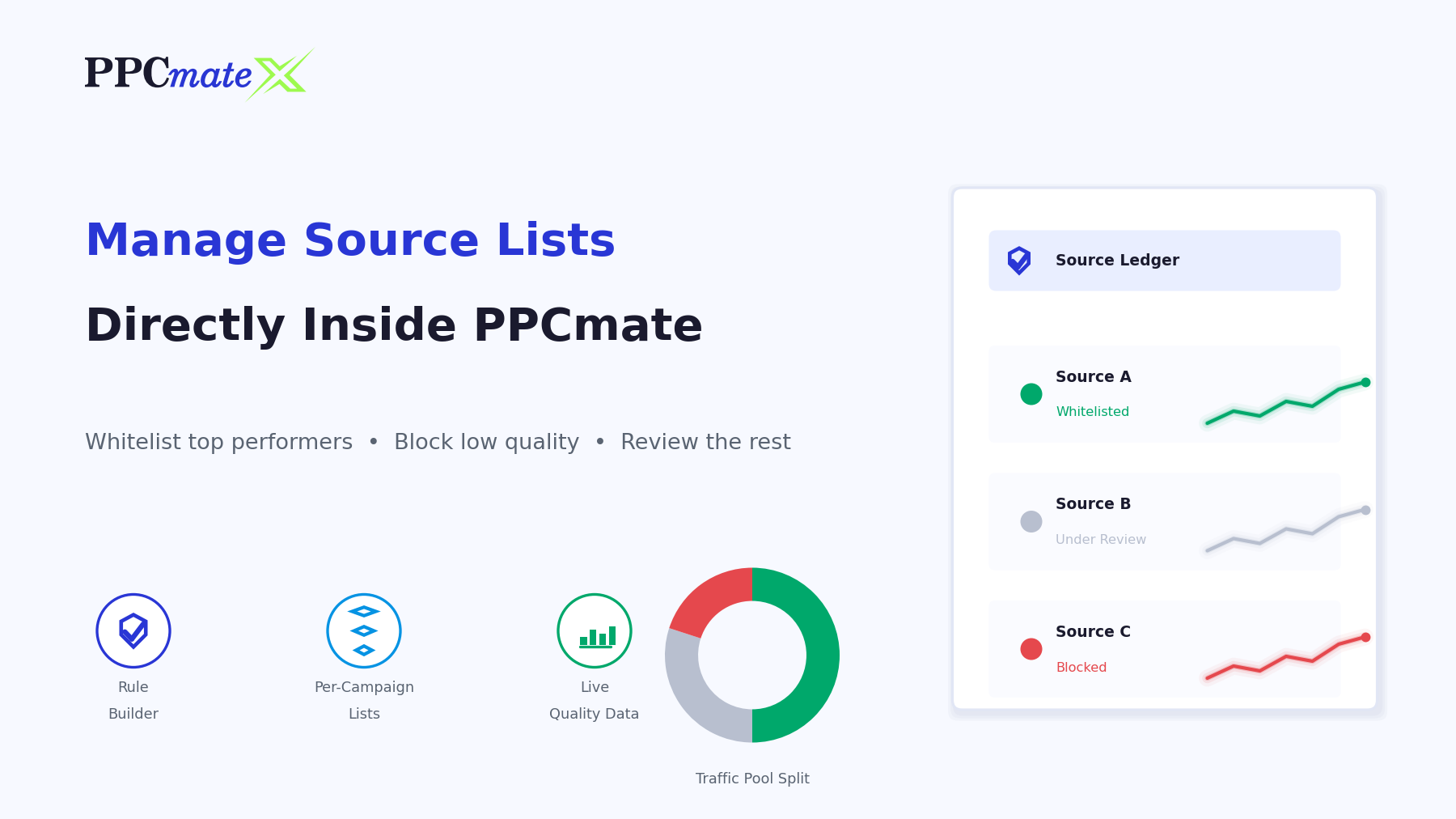Open the Source B row card
The width and height of the screenshot is (1456, 819).
click(1165, 522)
